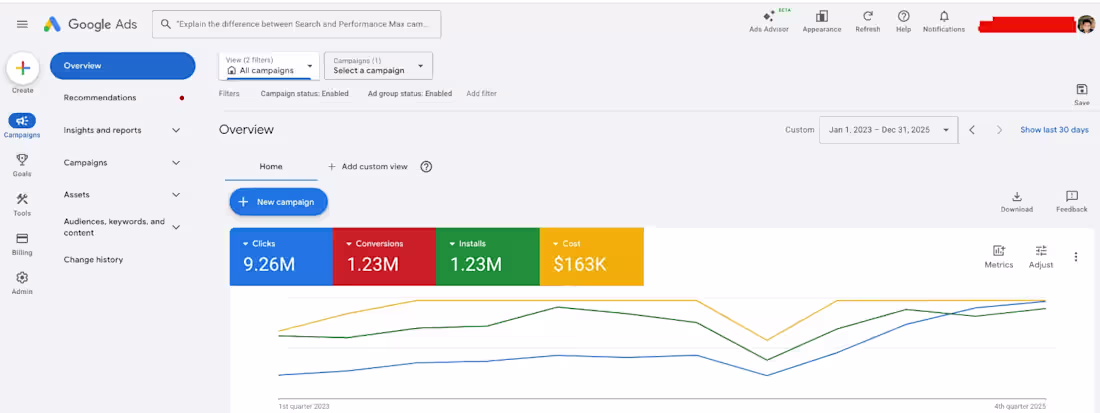This screenshot has height=413, width=1100.
Task: Open the All campaigns view dropdown
Action: [x=269, y=66]
